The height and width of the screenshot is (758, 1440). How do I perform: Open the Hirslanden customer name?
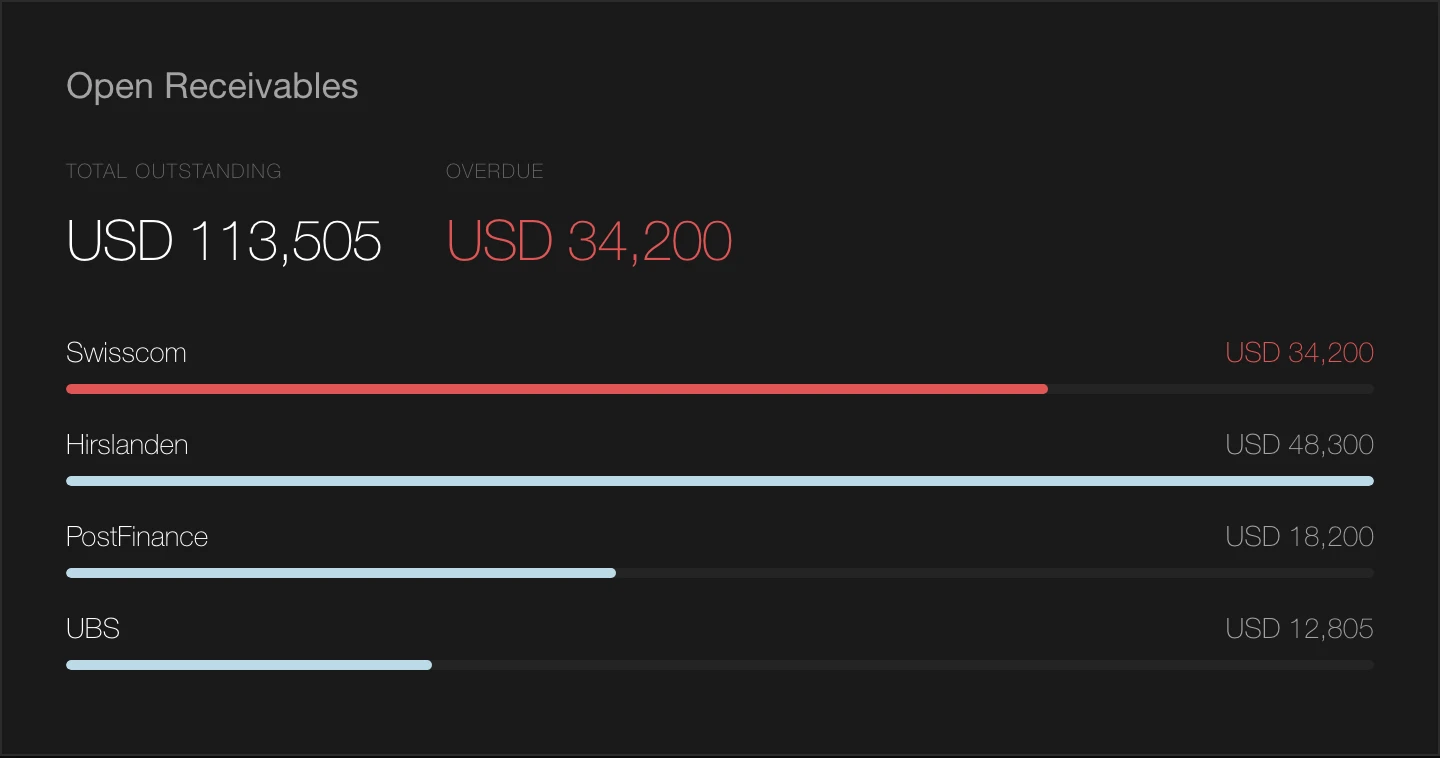pos(127,445)
